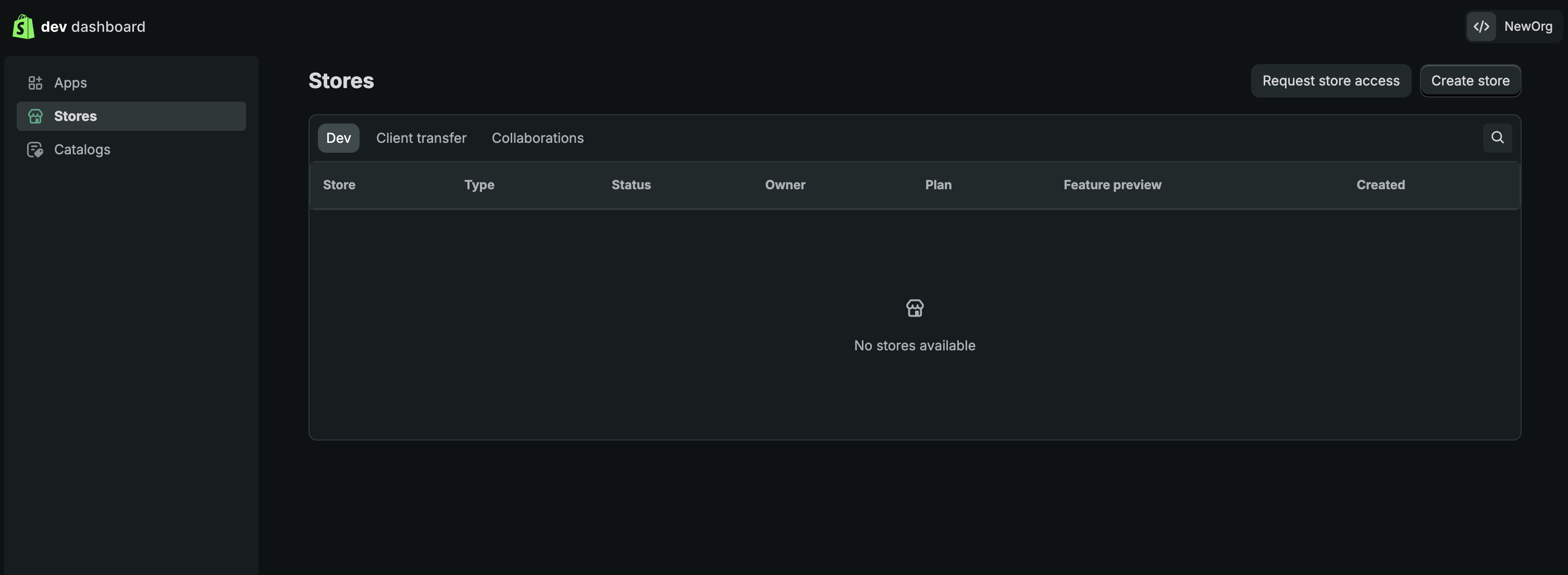
Task: Click the Feature preview column header
Action: click(x=1112, y=185)
